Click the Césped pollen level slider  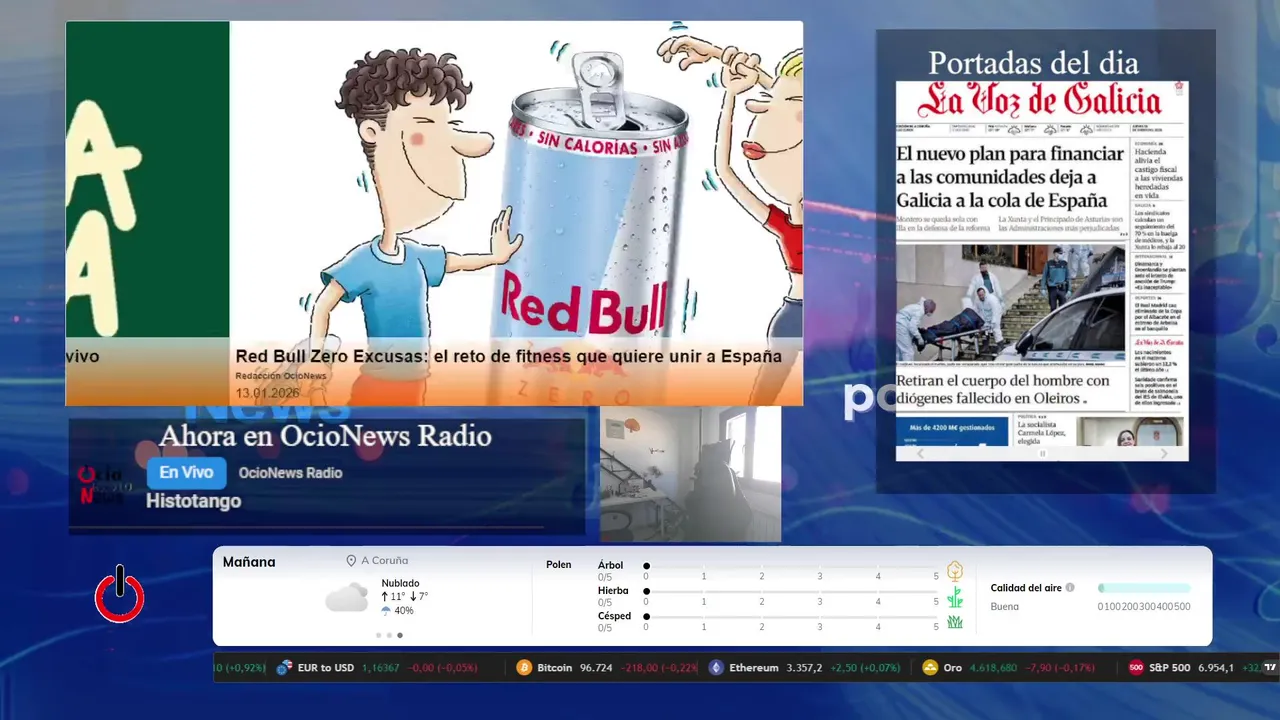(791, 616)
